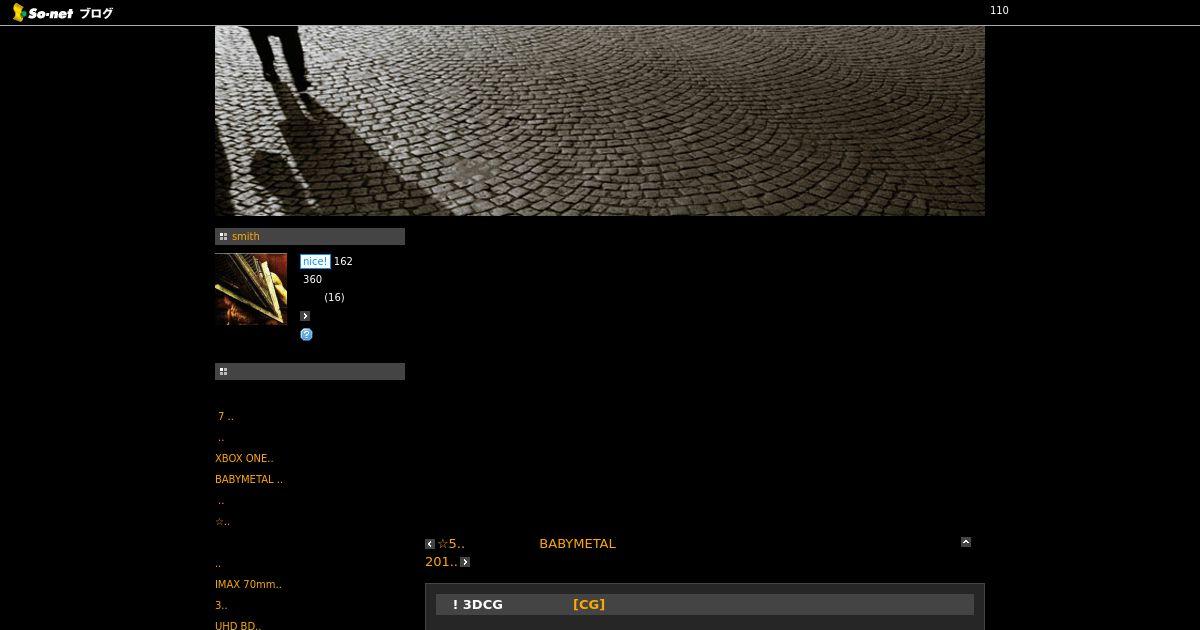Open the 7 .. sidebar link
Image resolution: width=1200 pixels, height=630 pixels.
click(x=225, y=416)
